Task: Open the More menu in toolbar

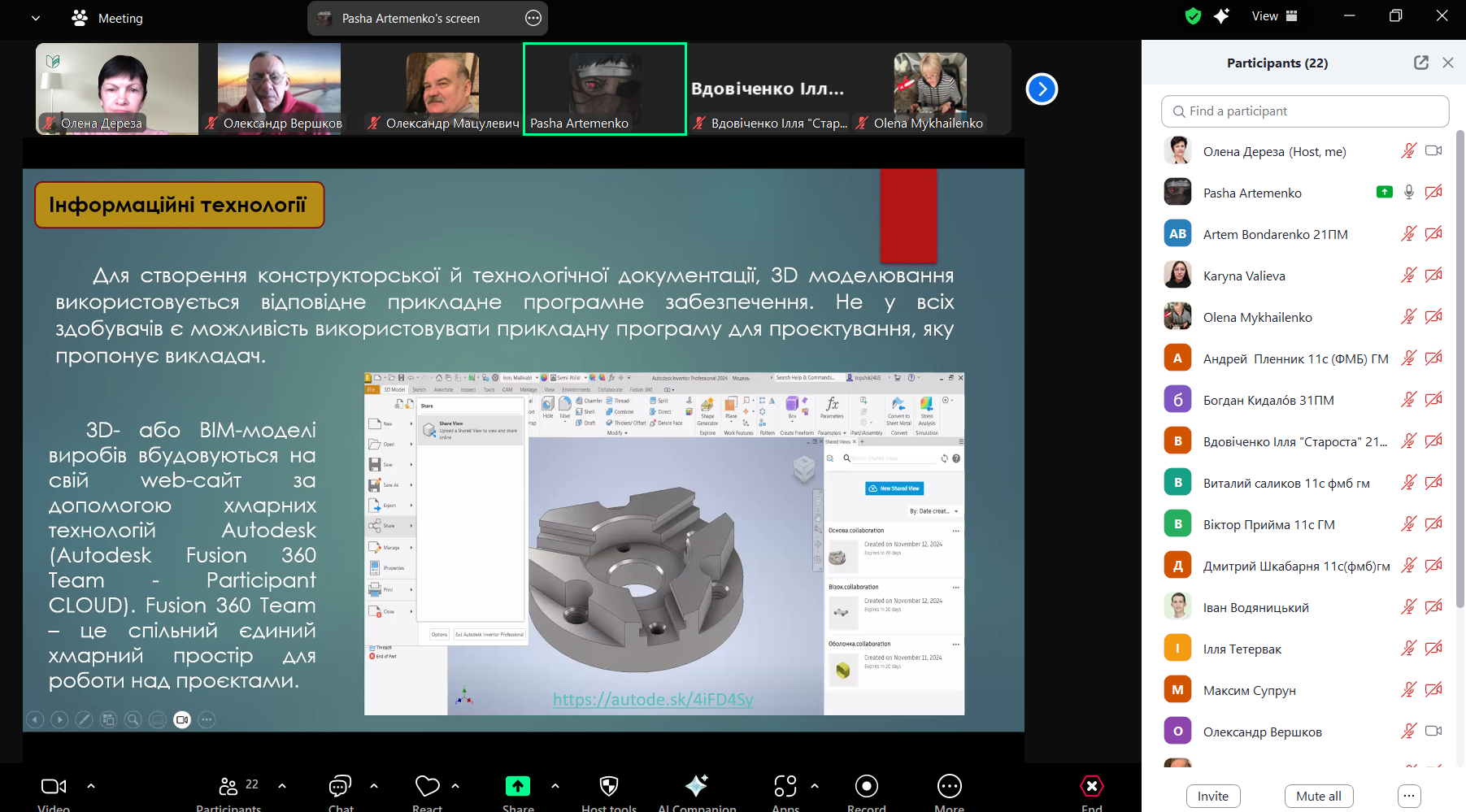Action: click(949, 786)
